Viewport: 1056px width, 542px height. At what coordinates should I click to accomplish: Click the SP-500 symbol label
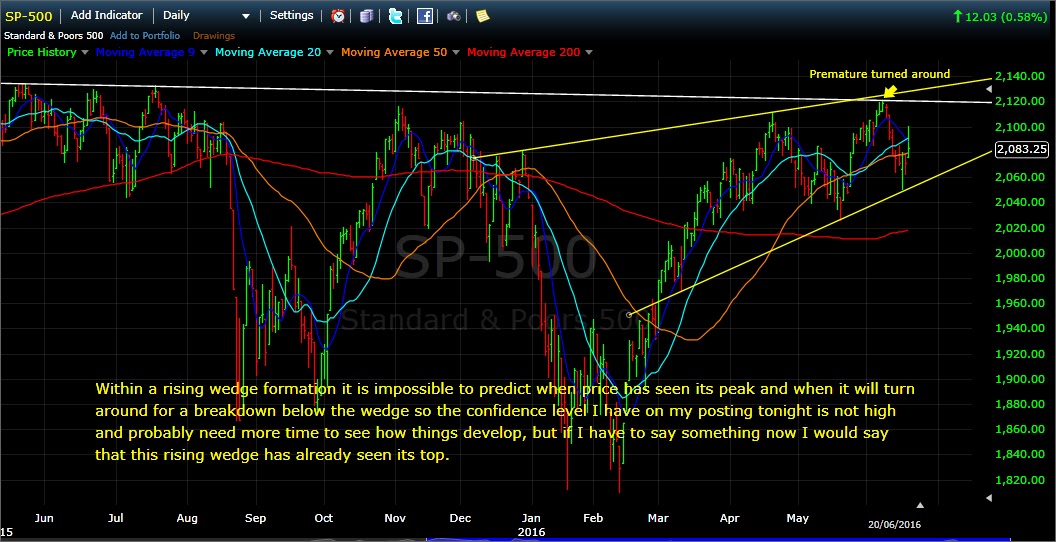tap(28, 16)
